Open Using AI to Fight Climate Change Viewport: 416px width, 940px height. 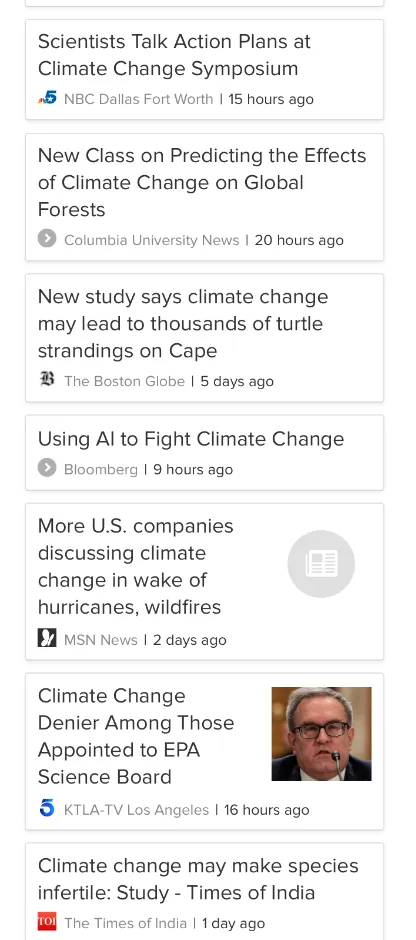[x=191, y=439]
